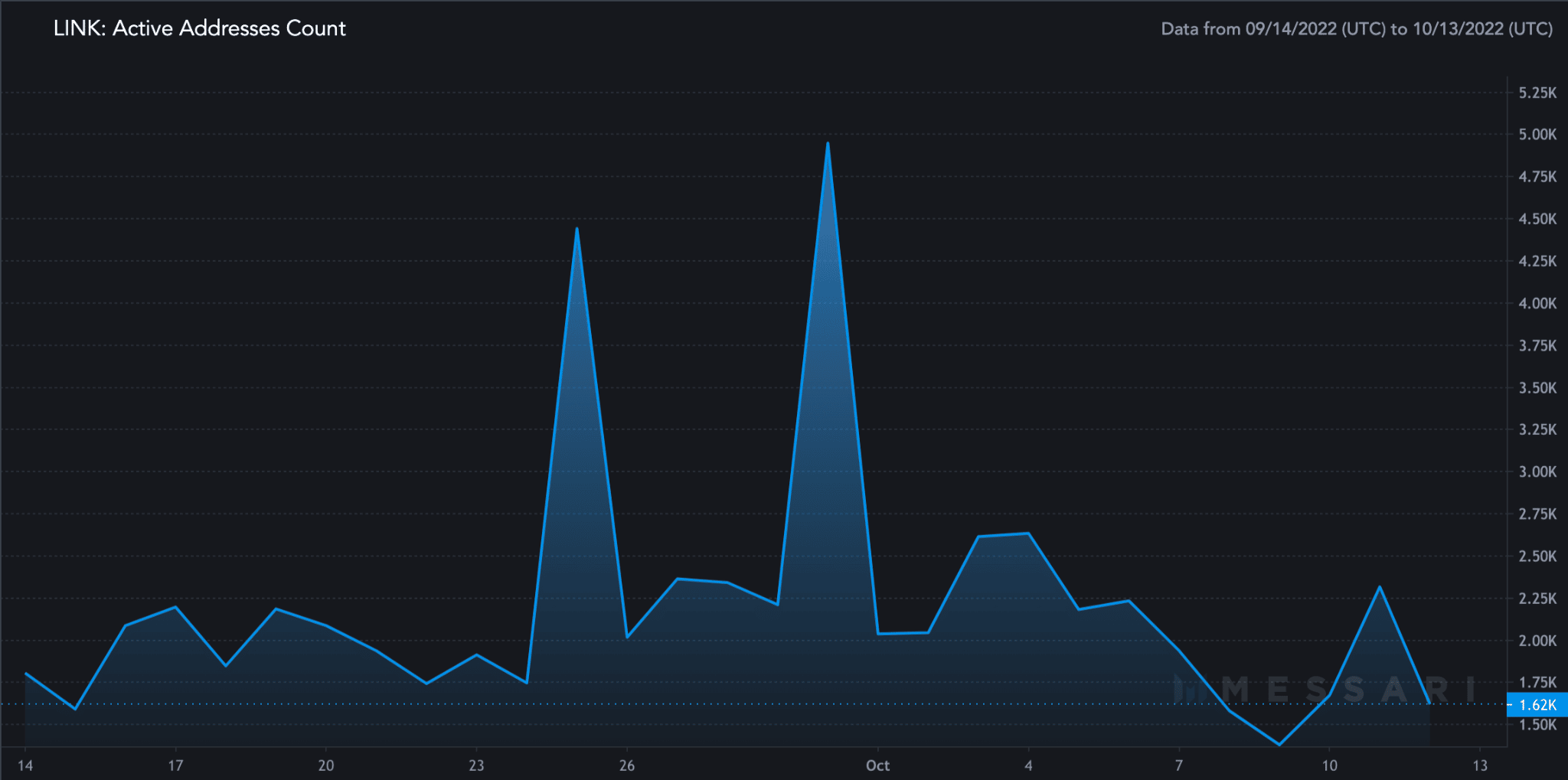The image size is (1568, 780).
Task: Select the '26' date tick on the time axis
Action: click(x=627, y=765)
